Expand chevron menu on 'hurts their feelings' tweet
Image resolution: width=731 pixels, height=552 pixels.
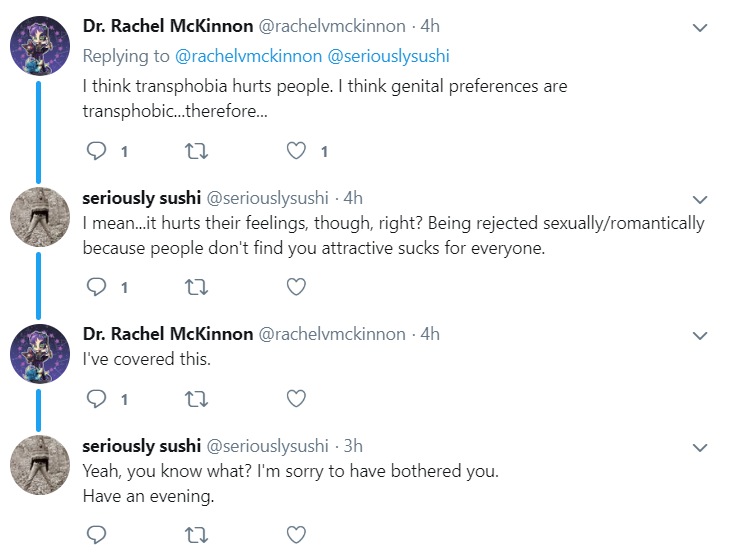[x=700, y=200]
